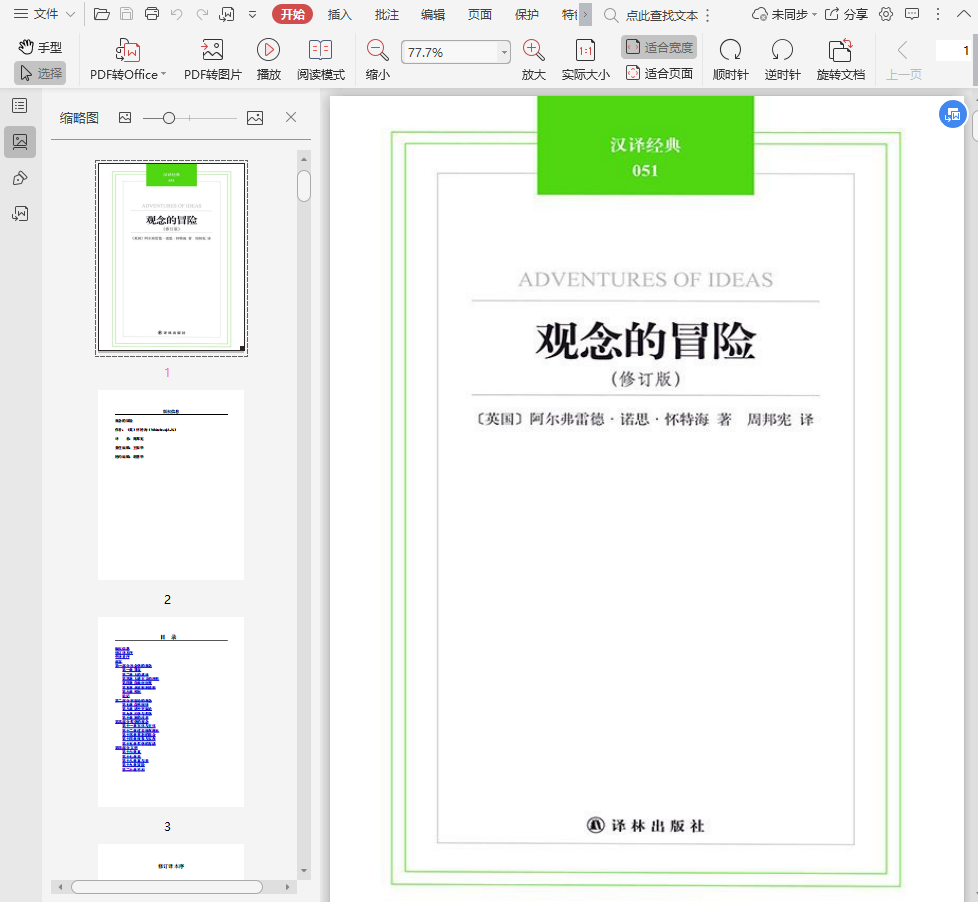
Task: Toggle 适合宽度 fit width
Action: tap(659, 47)
